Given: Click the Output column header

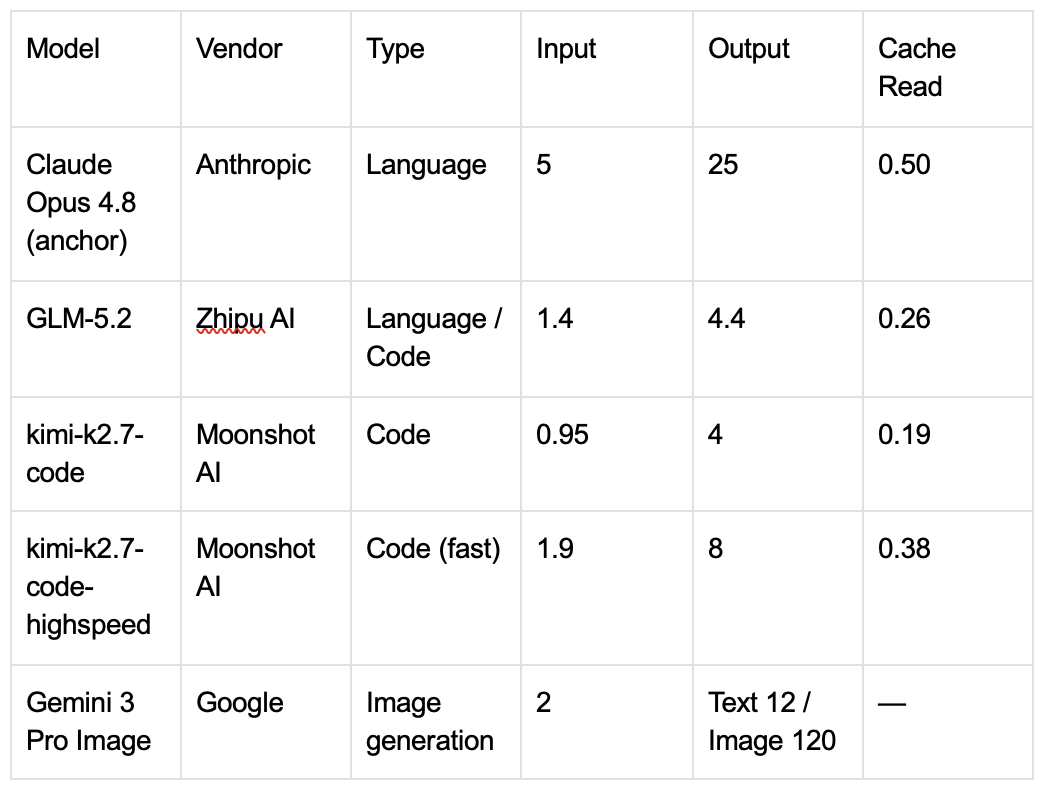Looking at the screenshot, I should pos(778,68).
